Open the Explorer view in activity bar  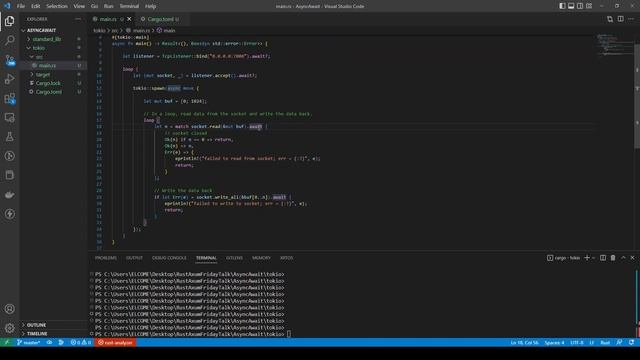9,21
